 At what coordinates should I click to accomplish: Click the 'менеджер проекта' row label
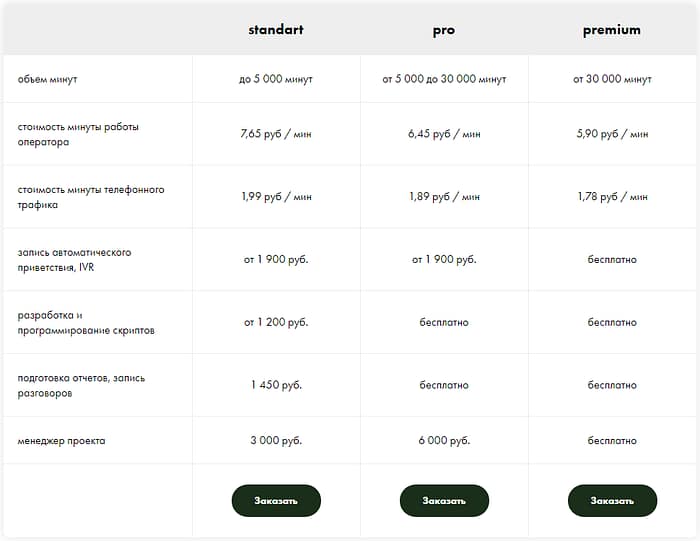(x=61, y=441)
